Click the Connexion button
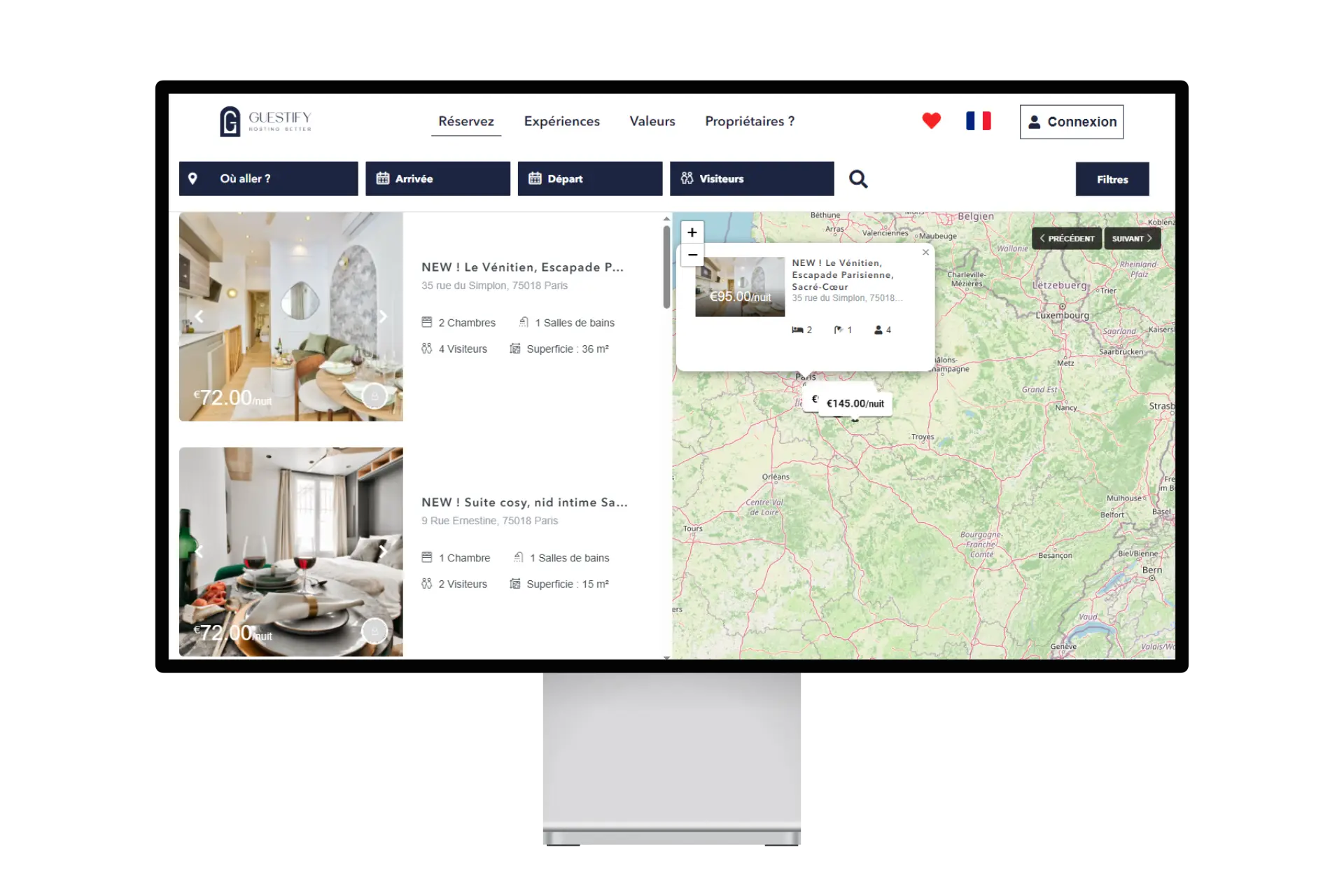The height and width of the screenshot is (896, 1344). pos(1071,122)
